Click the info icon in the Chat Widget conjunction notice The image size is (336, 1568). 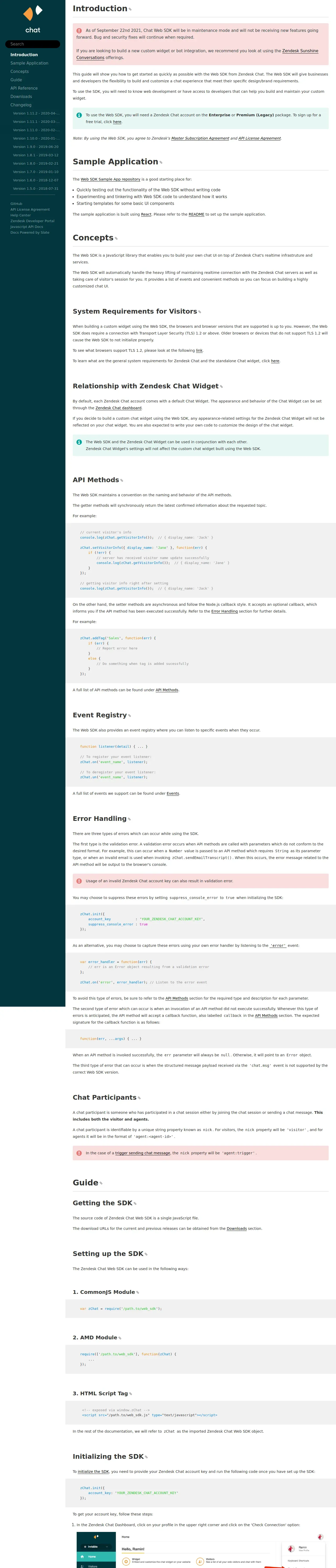pos(79,442)
